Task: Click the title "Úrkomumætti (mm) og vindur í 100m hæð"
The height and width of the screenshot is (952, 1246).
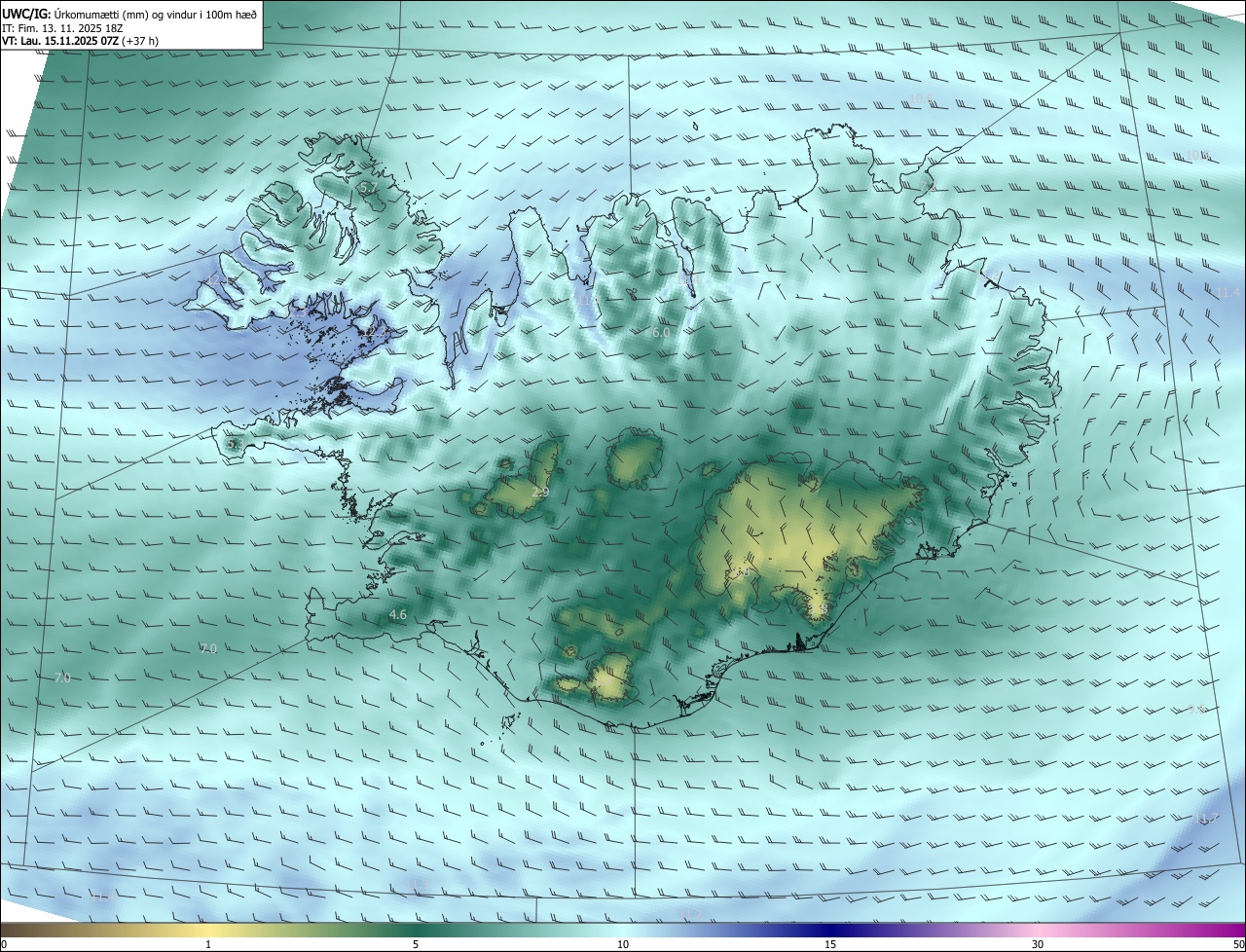Action: [x=155, y=15]
